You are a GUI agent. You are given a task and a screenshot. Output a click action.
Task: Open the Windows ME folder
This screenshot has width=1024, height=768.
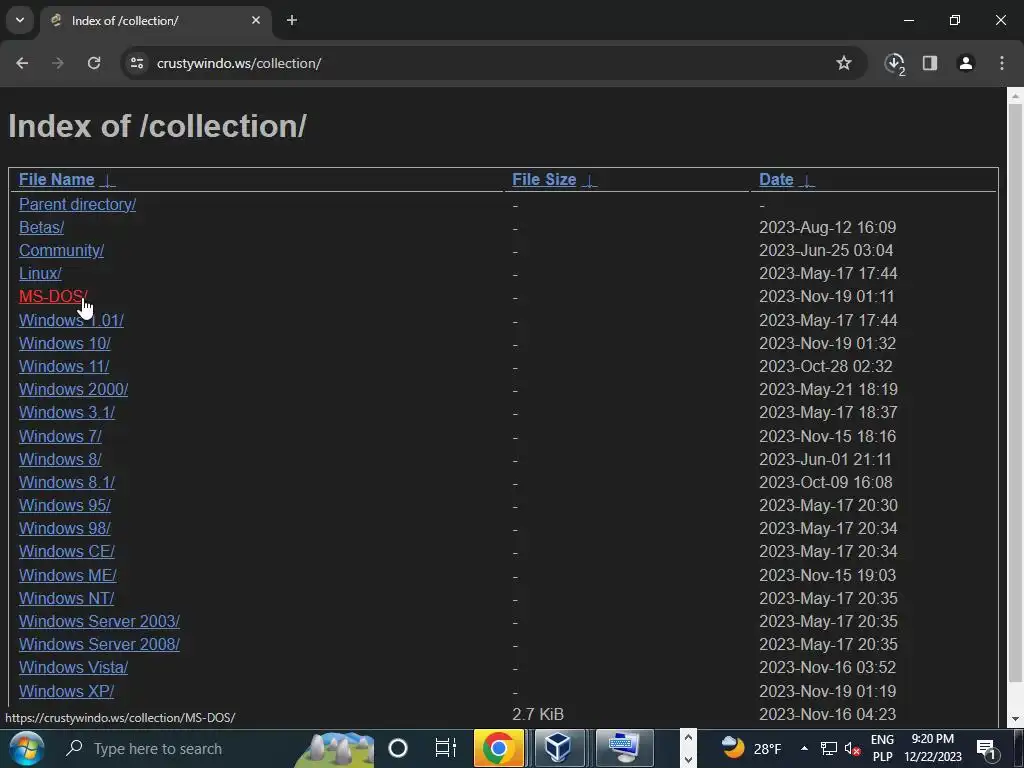[x=68, y=575]
